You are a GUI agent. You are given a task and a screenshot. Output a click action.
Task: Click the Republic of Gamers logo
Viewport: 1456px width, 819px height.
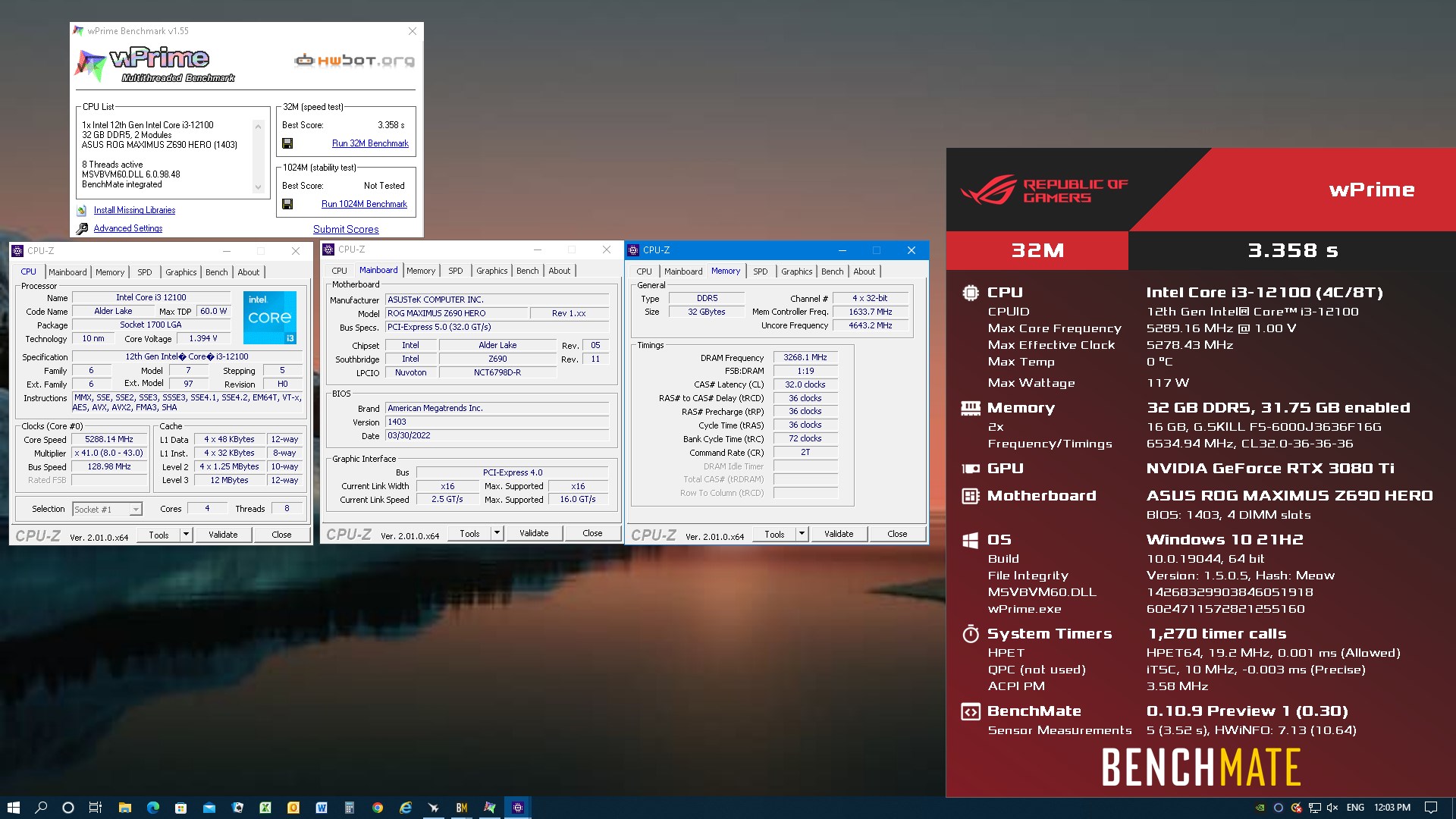1043,190
